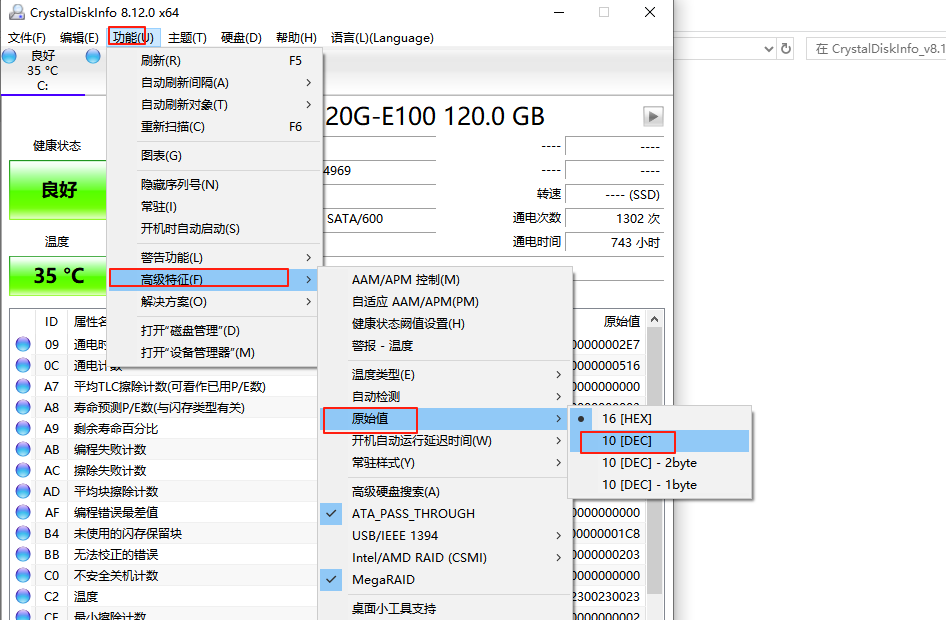Open the 文件(F) menu
The image size is (946, 620).
(27, 37)
